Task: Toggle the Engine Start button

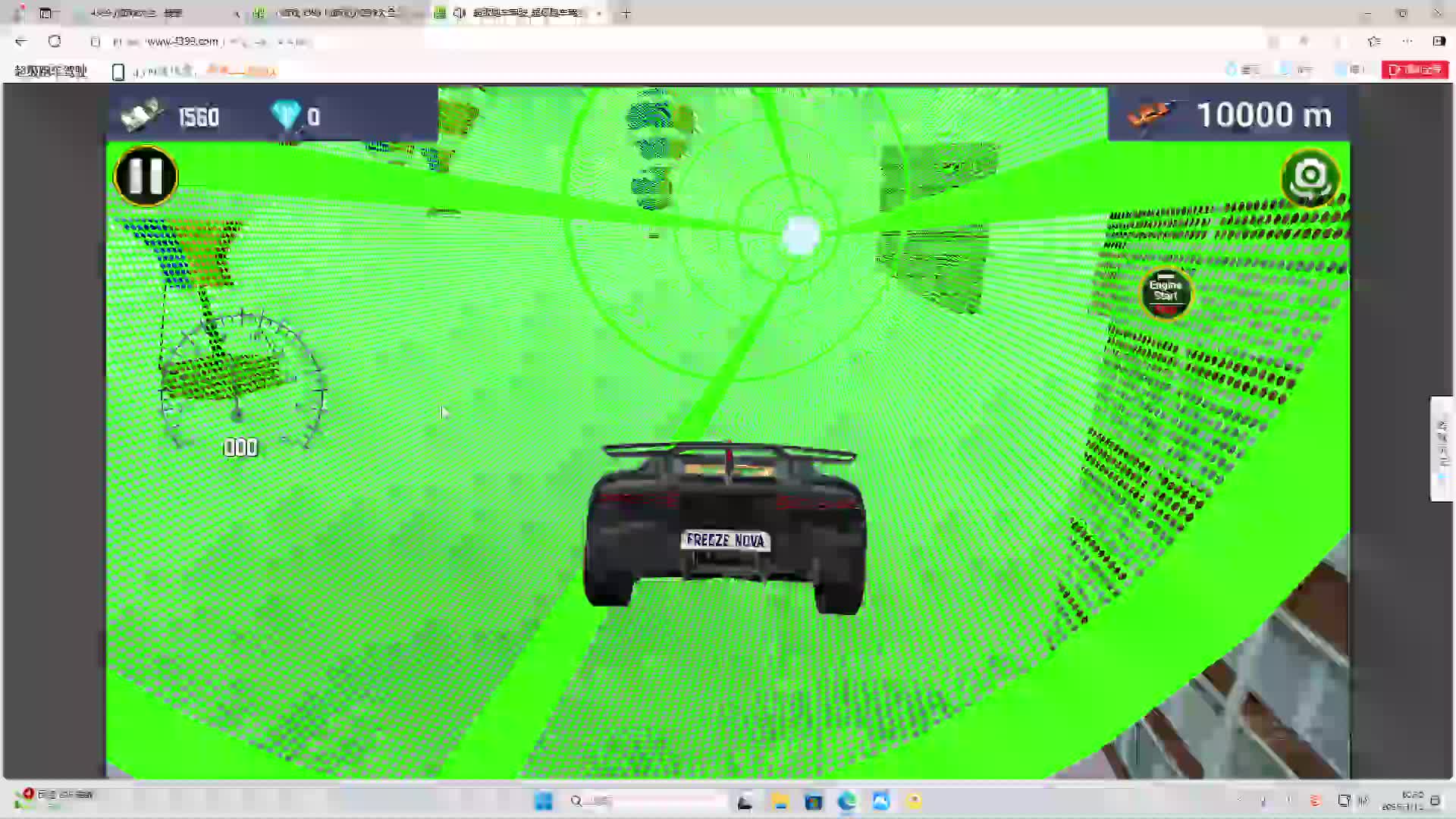Action: 1166,293
